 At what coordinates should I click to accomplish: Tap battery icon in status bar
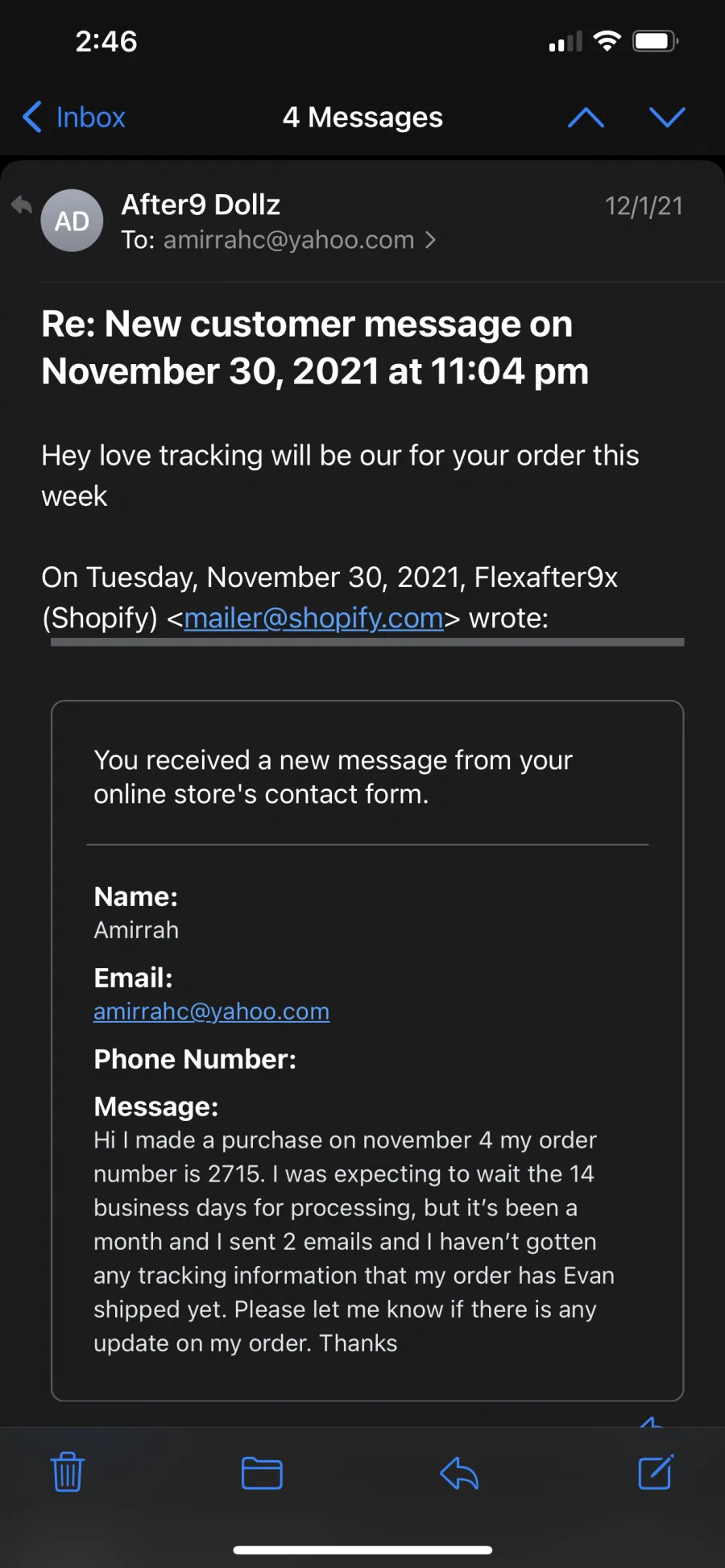click(656, 41)
